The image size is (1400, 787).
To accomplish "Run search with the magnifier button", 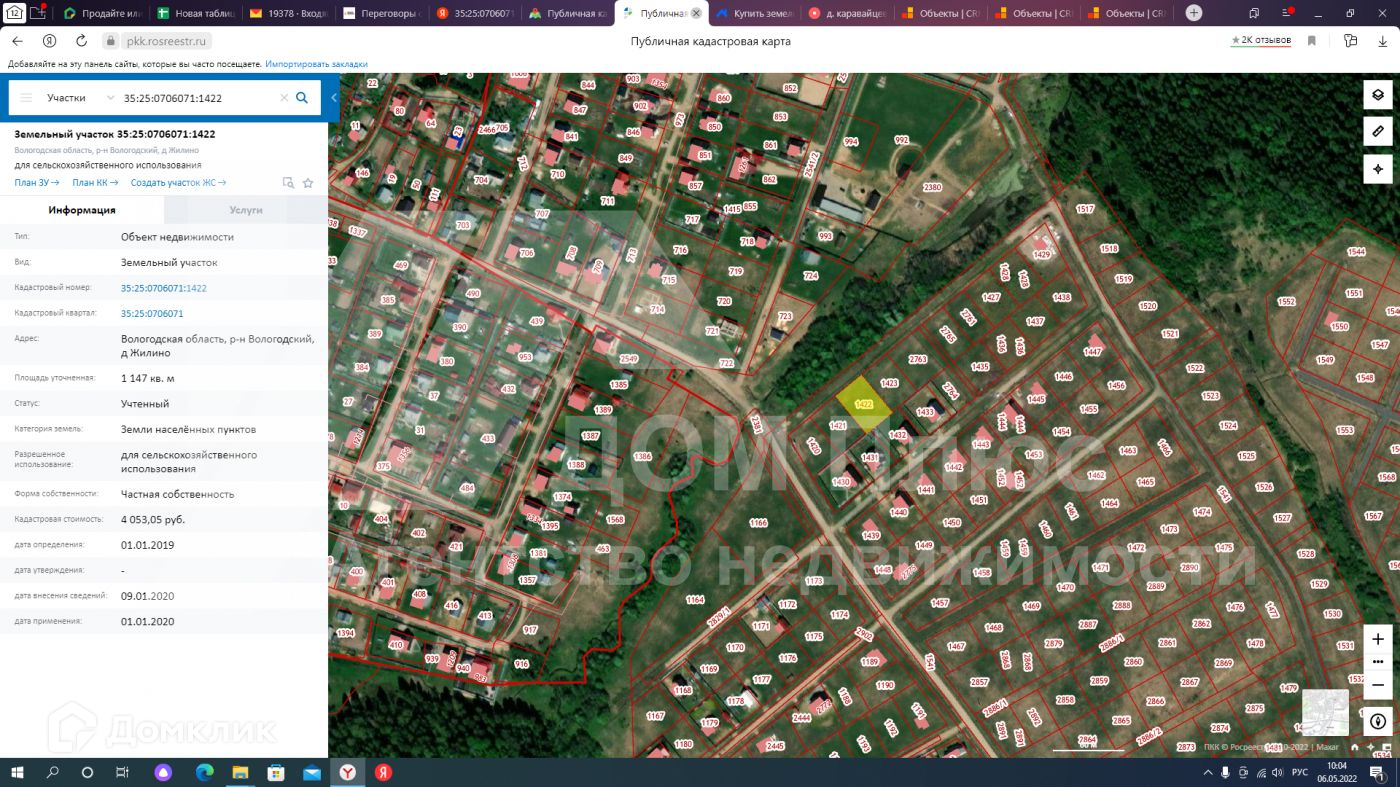I will coord(302,98).
